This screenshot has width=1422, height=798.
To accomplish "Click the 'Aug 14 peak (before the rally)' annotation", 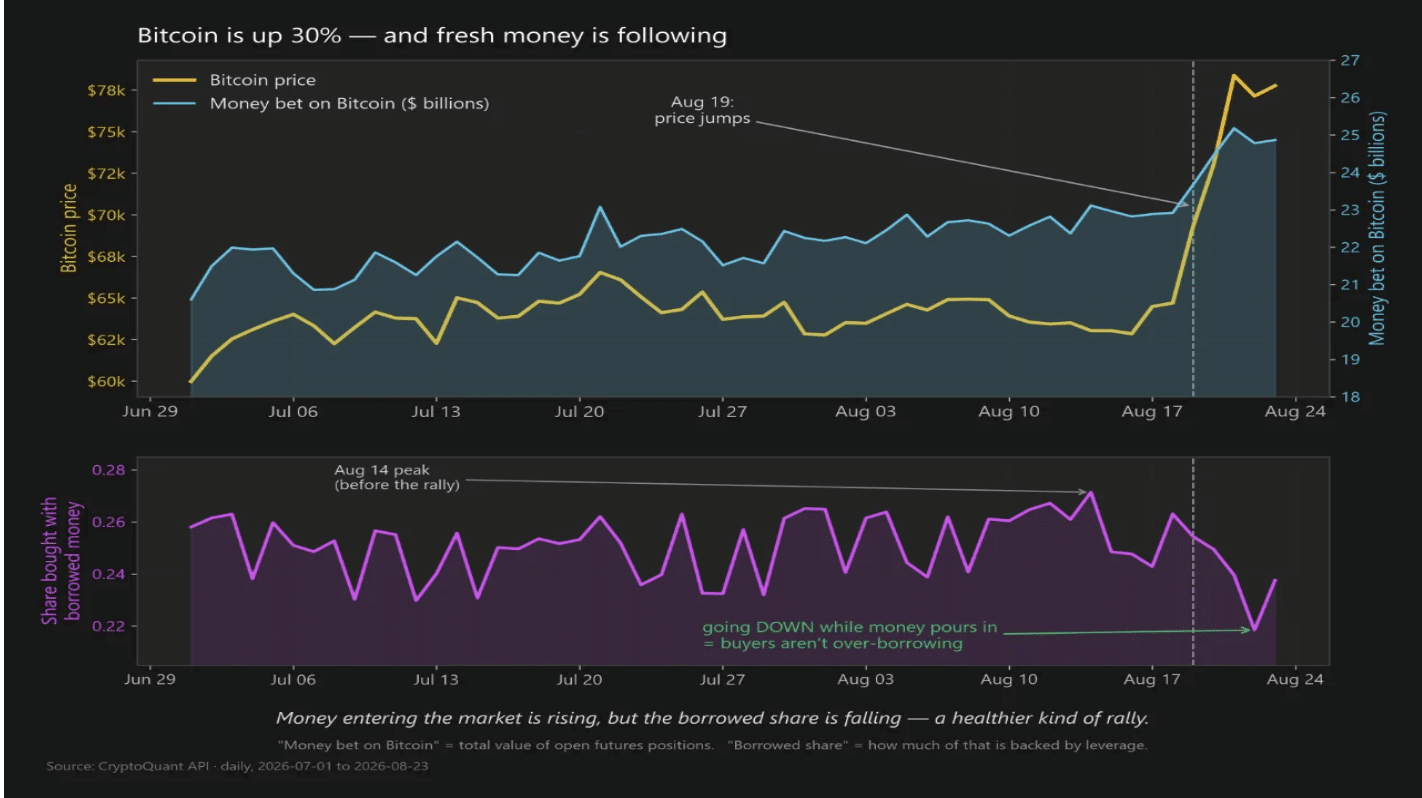I will coord(396,477).
